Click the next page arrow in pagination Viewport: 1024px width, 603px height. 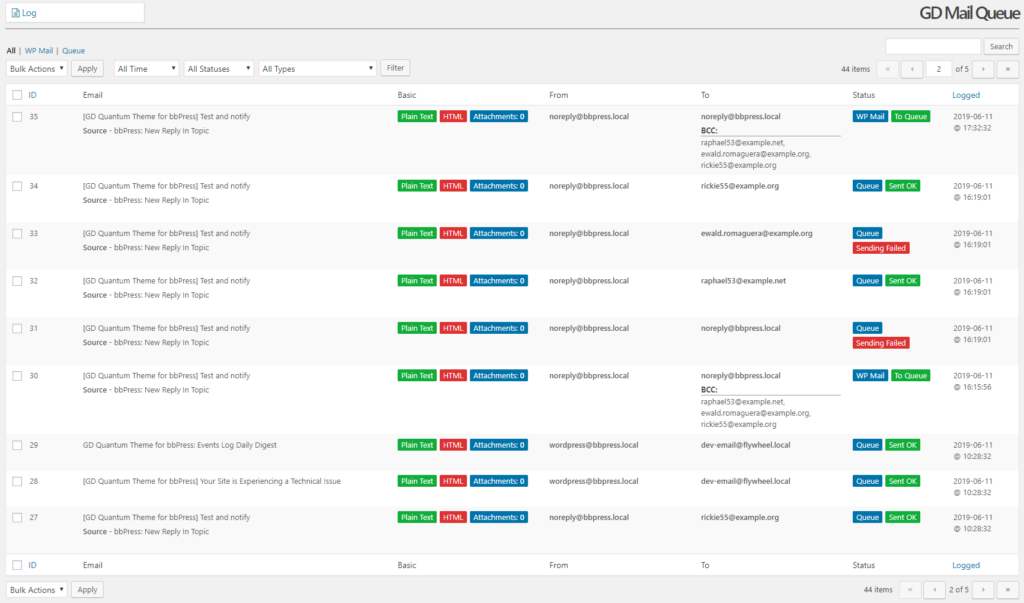point(981,69)
